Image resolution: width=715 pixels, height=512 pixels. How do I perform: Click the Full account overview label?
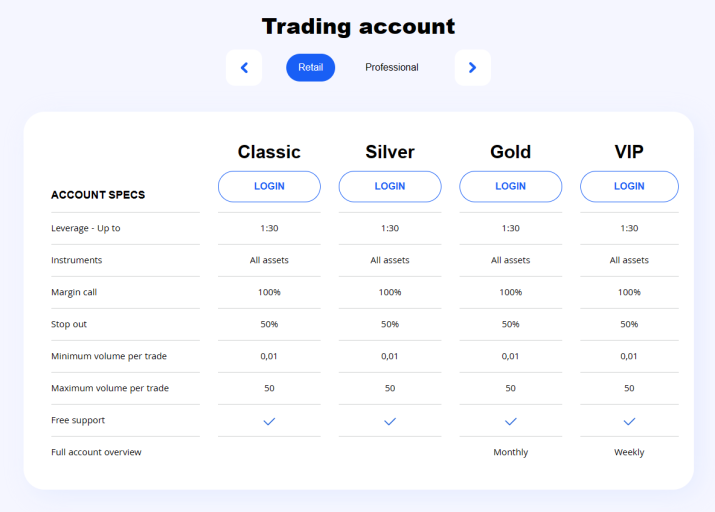(96, 452)
